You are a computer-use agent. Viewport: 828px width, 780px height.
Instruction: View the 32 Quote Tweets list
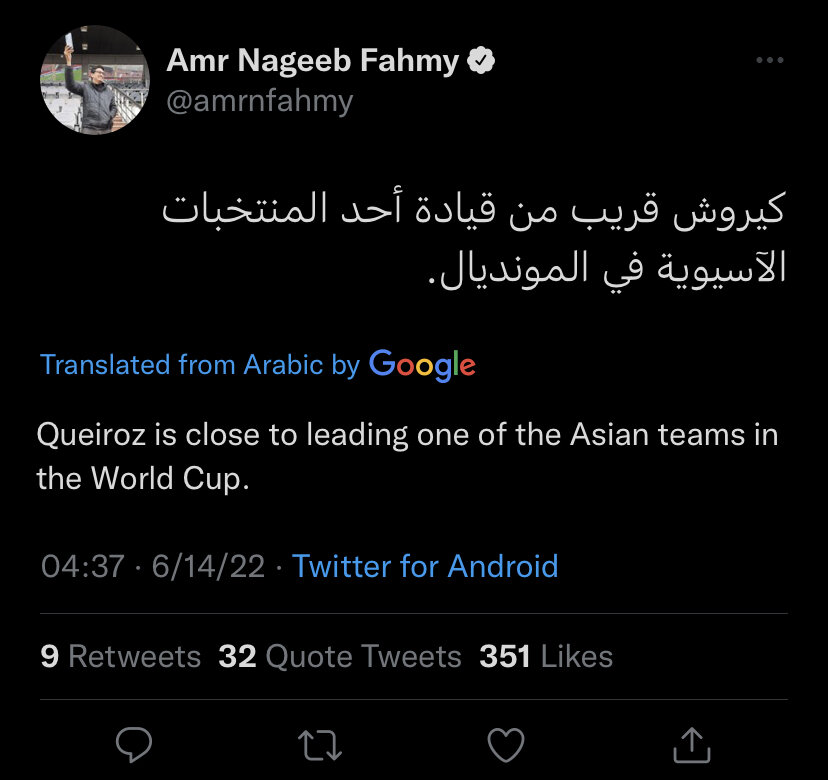tap(340, 657)
